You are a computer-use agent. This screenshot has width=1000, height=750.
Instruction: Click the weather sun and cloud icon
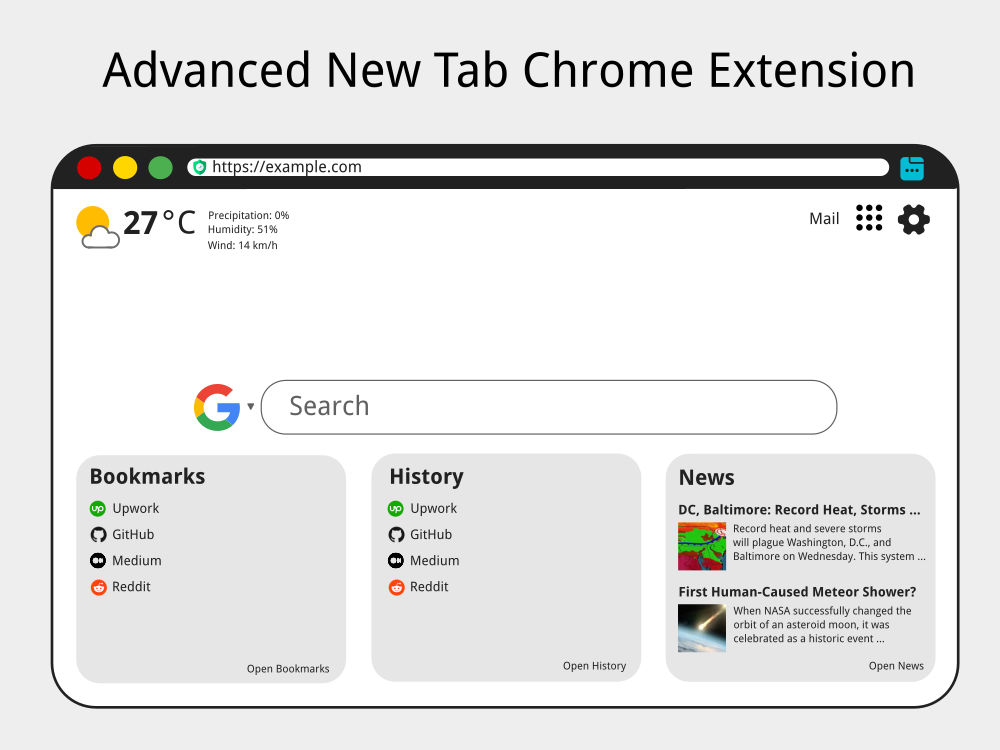tap(97, 227)
